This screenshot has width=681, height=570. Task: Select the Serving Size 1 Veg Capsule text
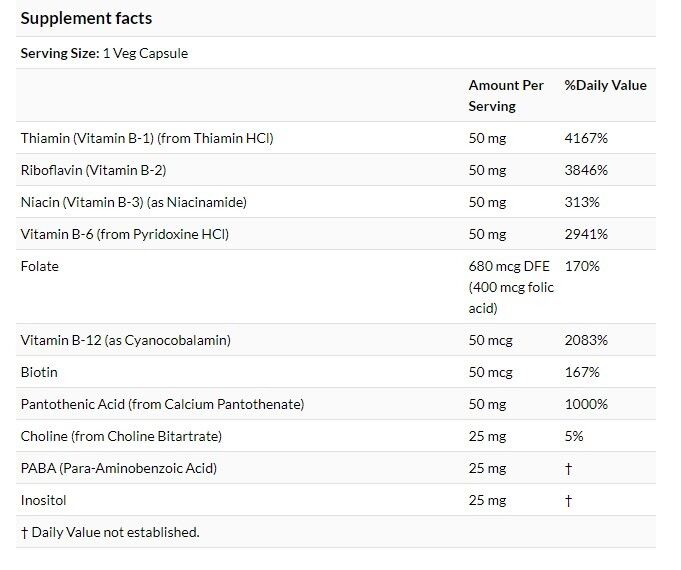click(104, 53)
